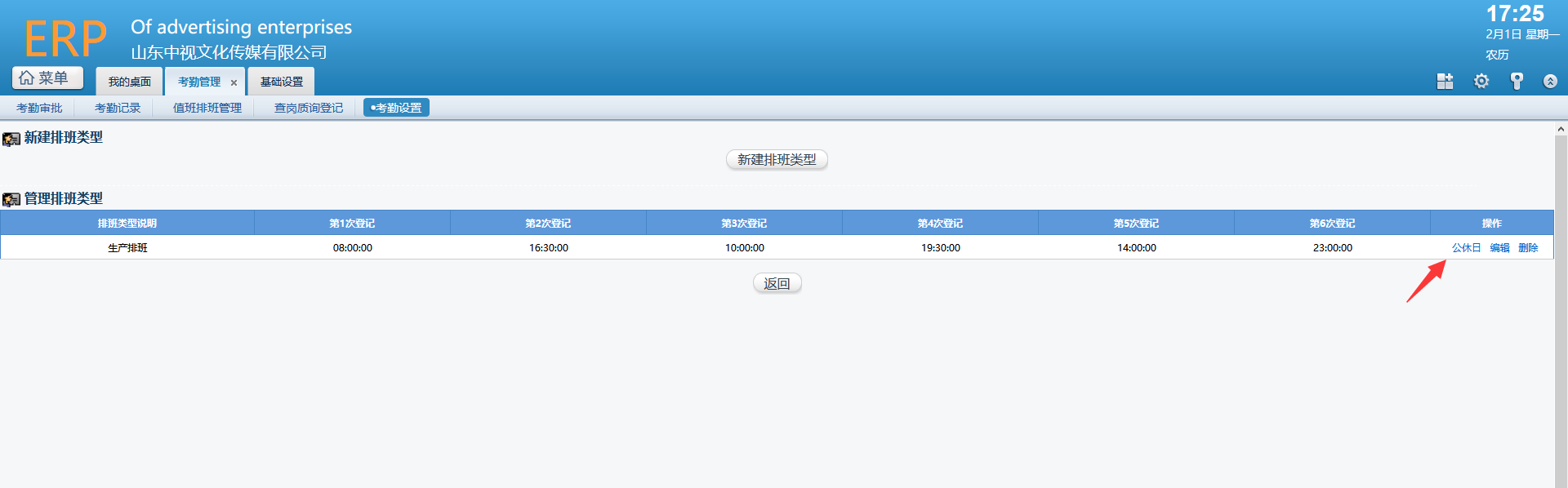Open the 菜单 home menu button
Viewport: 1568px width, 488px height.
coord(47,78)
